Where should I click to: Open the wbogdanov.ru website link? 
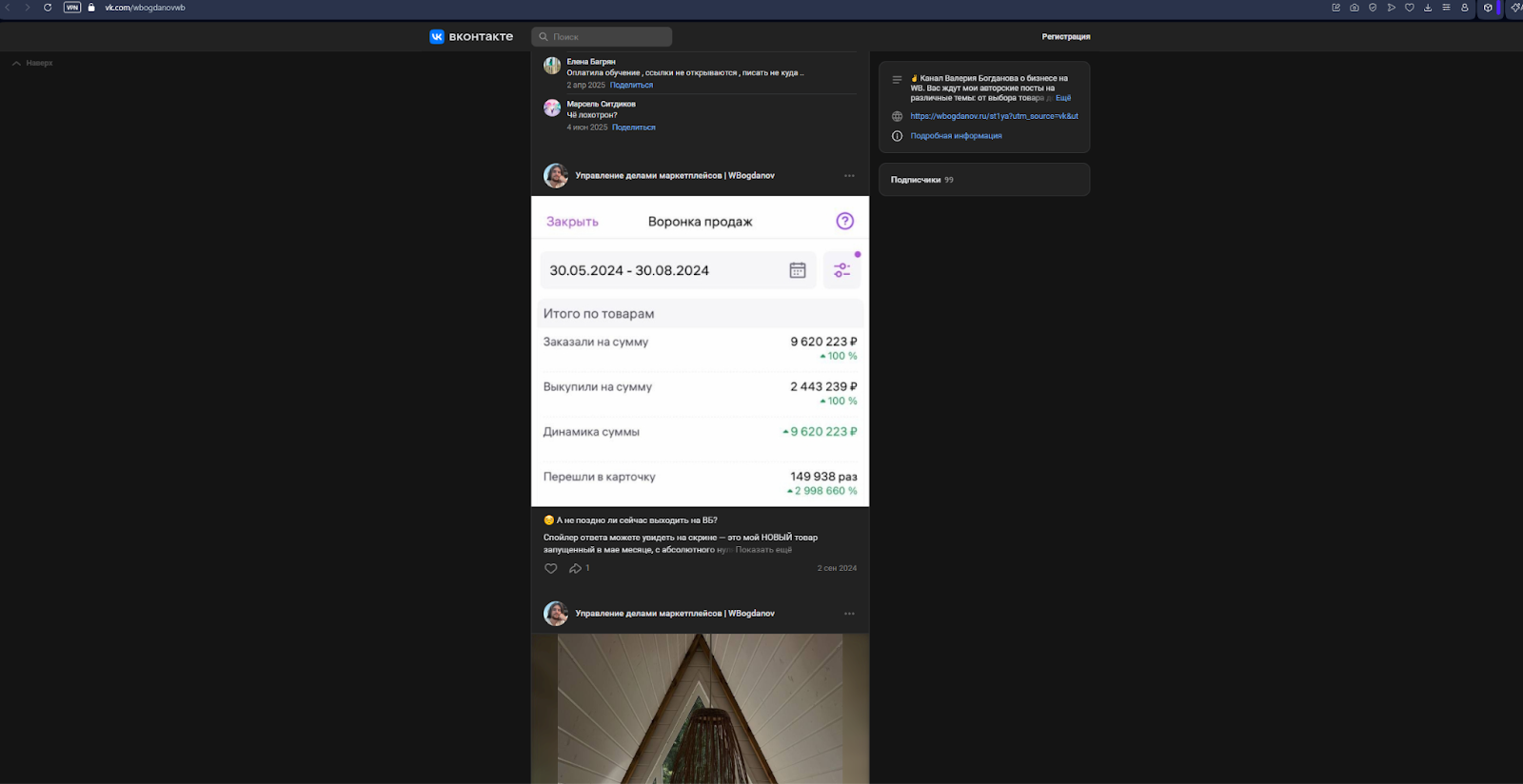[x=995, y=116]
